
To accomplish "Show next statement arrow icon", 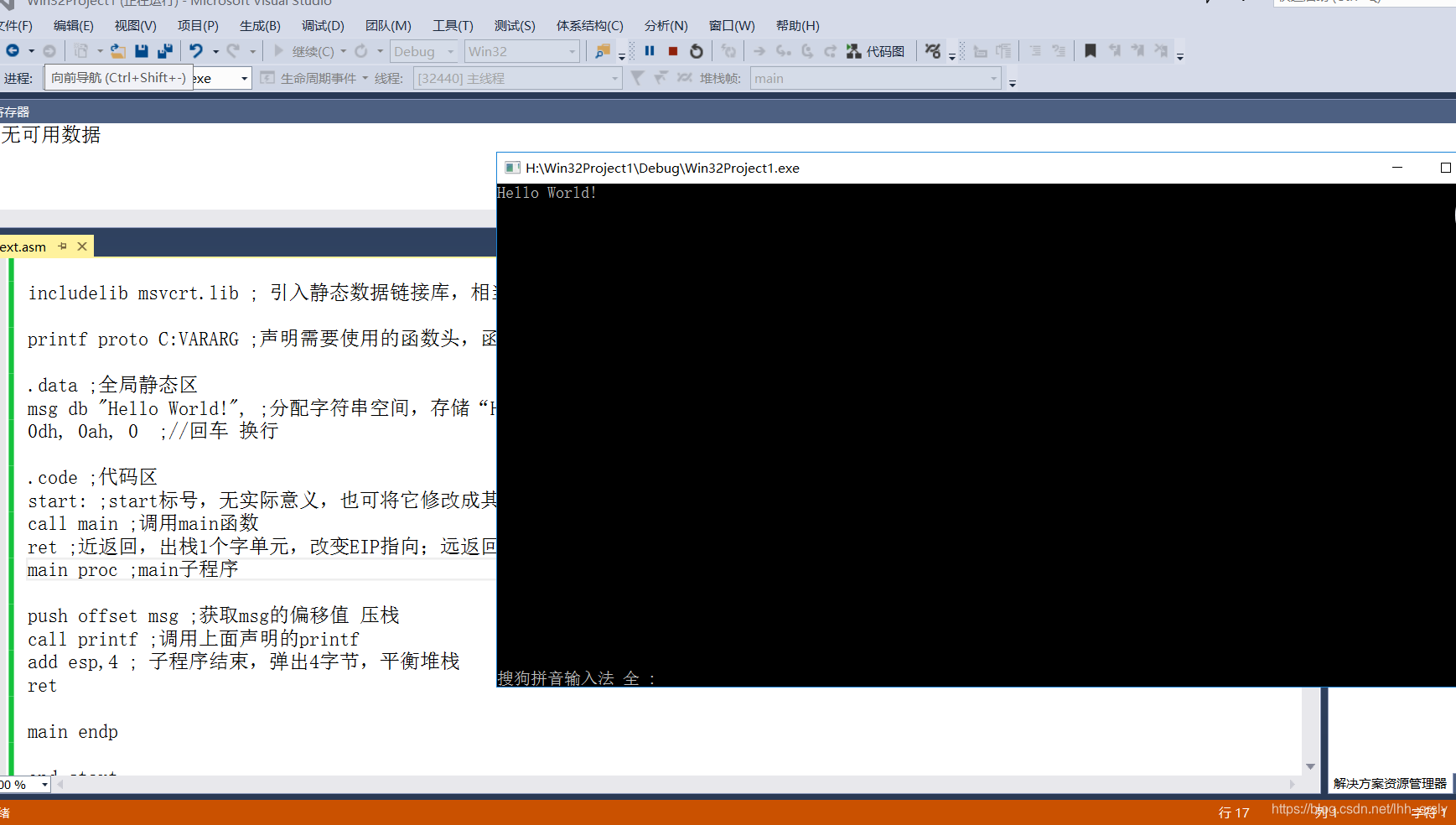I will [x=759, y=51].
